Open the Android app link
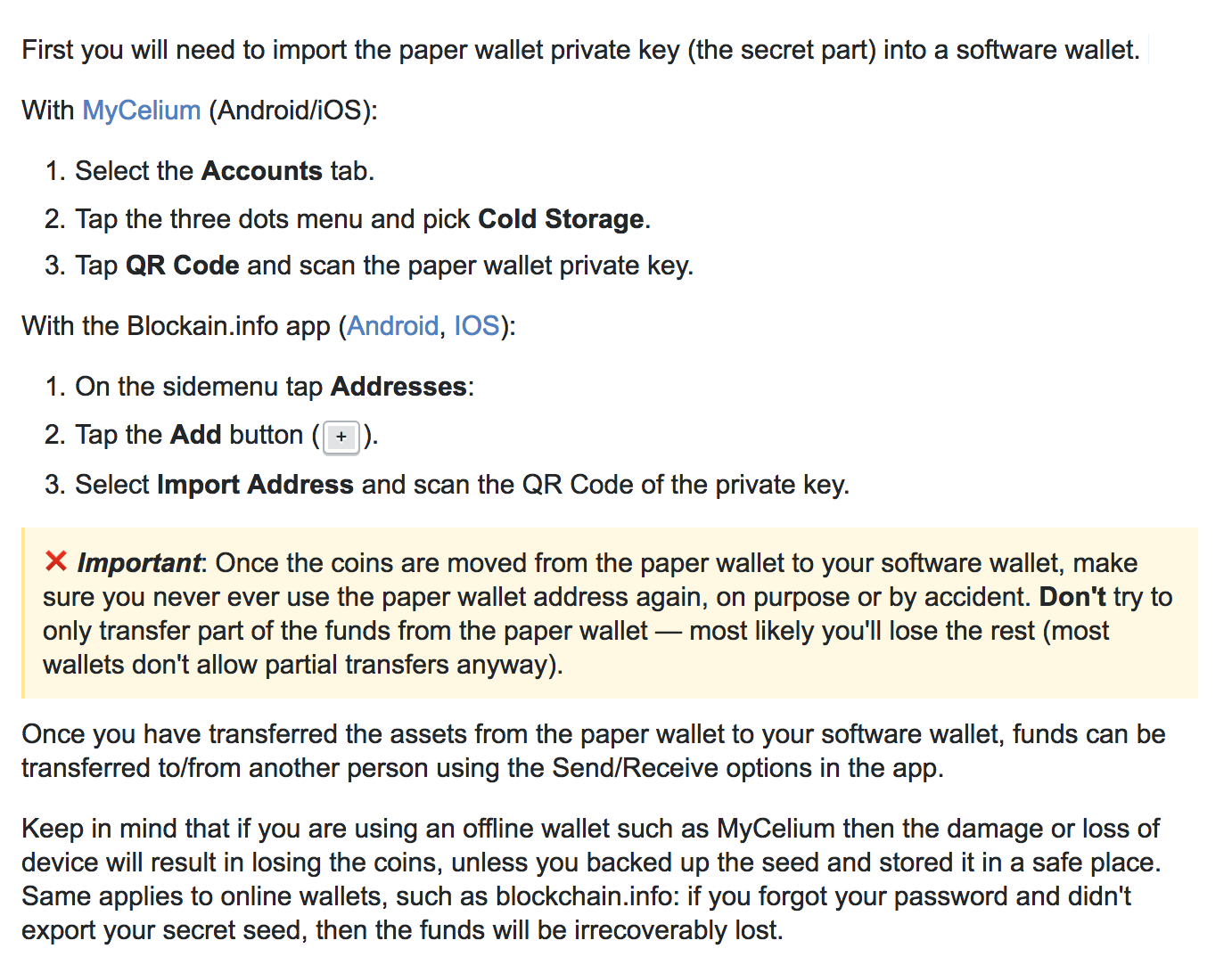 click(392, 326)
